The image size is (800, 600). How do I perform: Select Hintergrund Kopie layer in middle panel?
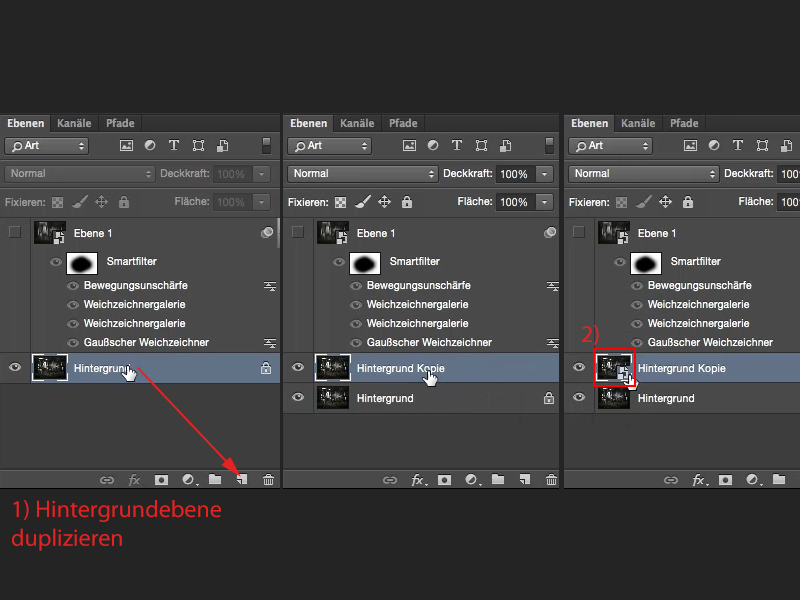421,368
